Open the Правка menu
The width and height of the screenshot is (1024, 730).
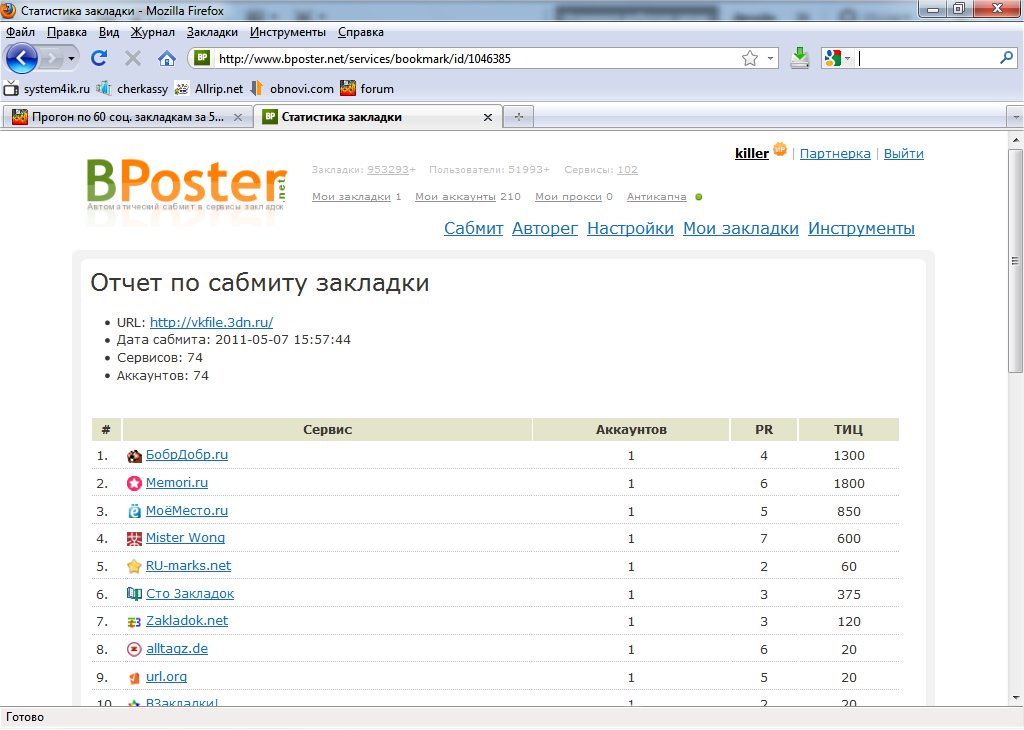[67, 32]
